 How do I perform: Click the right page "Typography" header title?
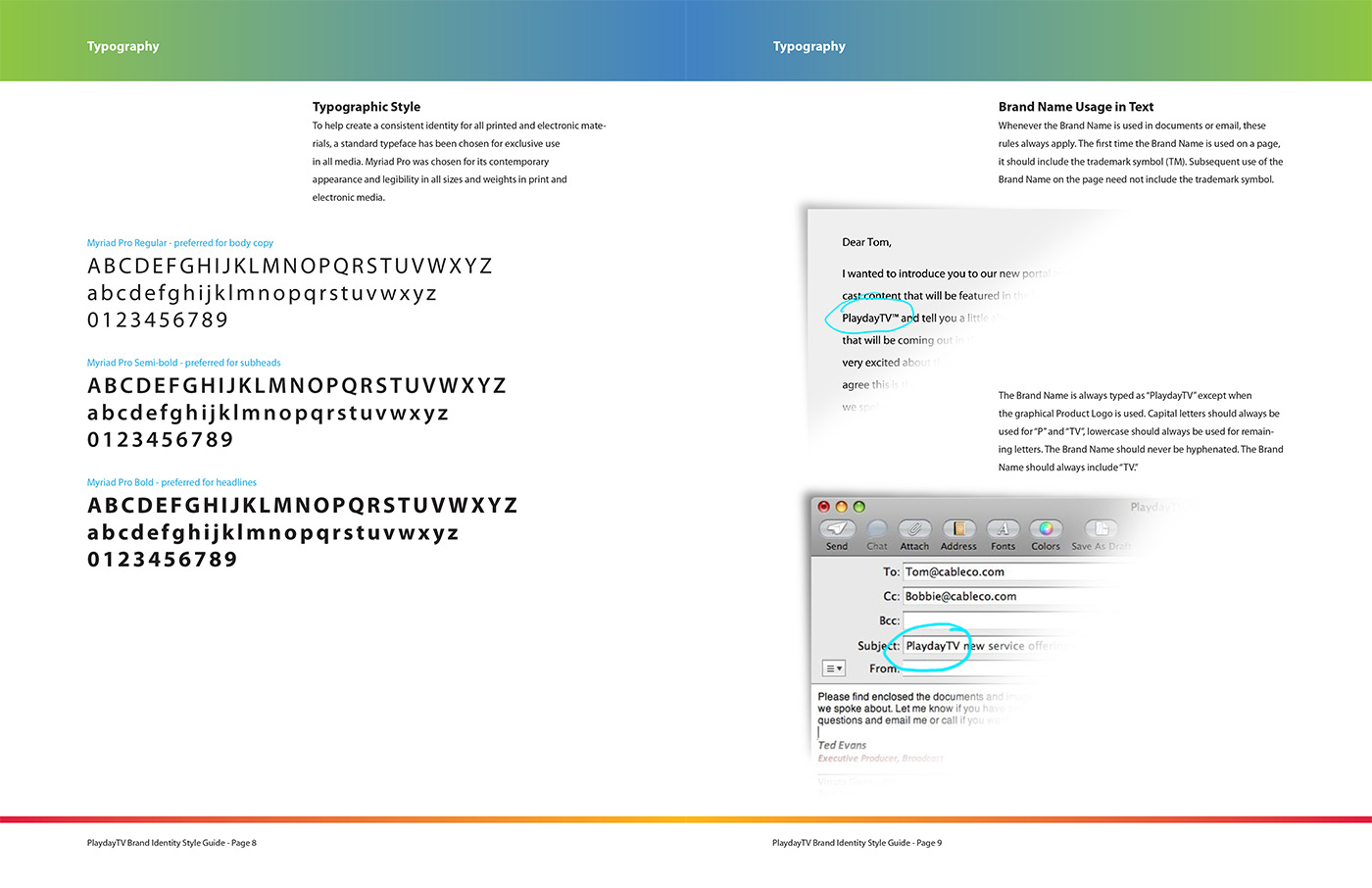808,46
